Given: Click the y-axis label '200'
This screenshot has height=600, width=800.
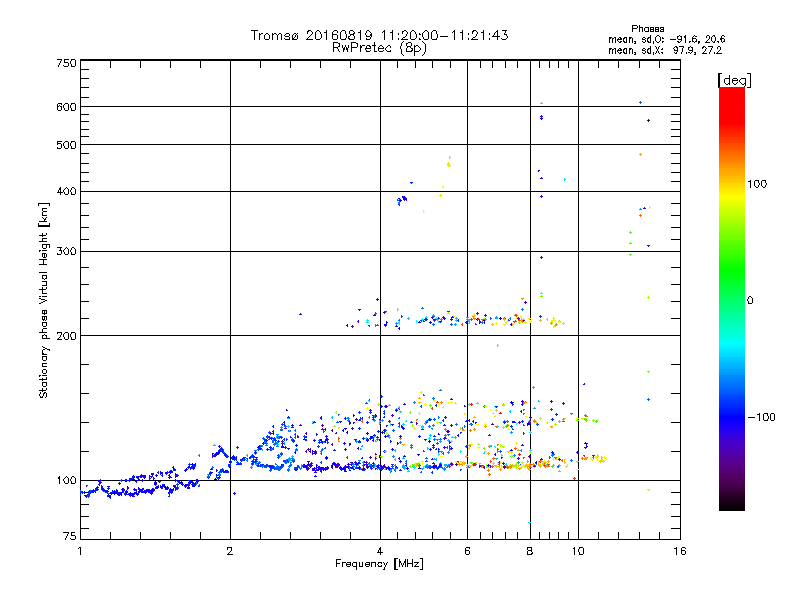Looking at the screenshot, I should click(x=66, y=336).
